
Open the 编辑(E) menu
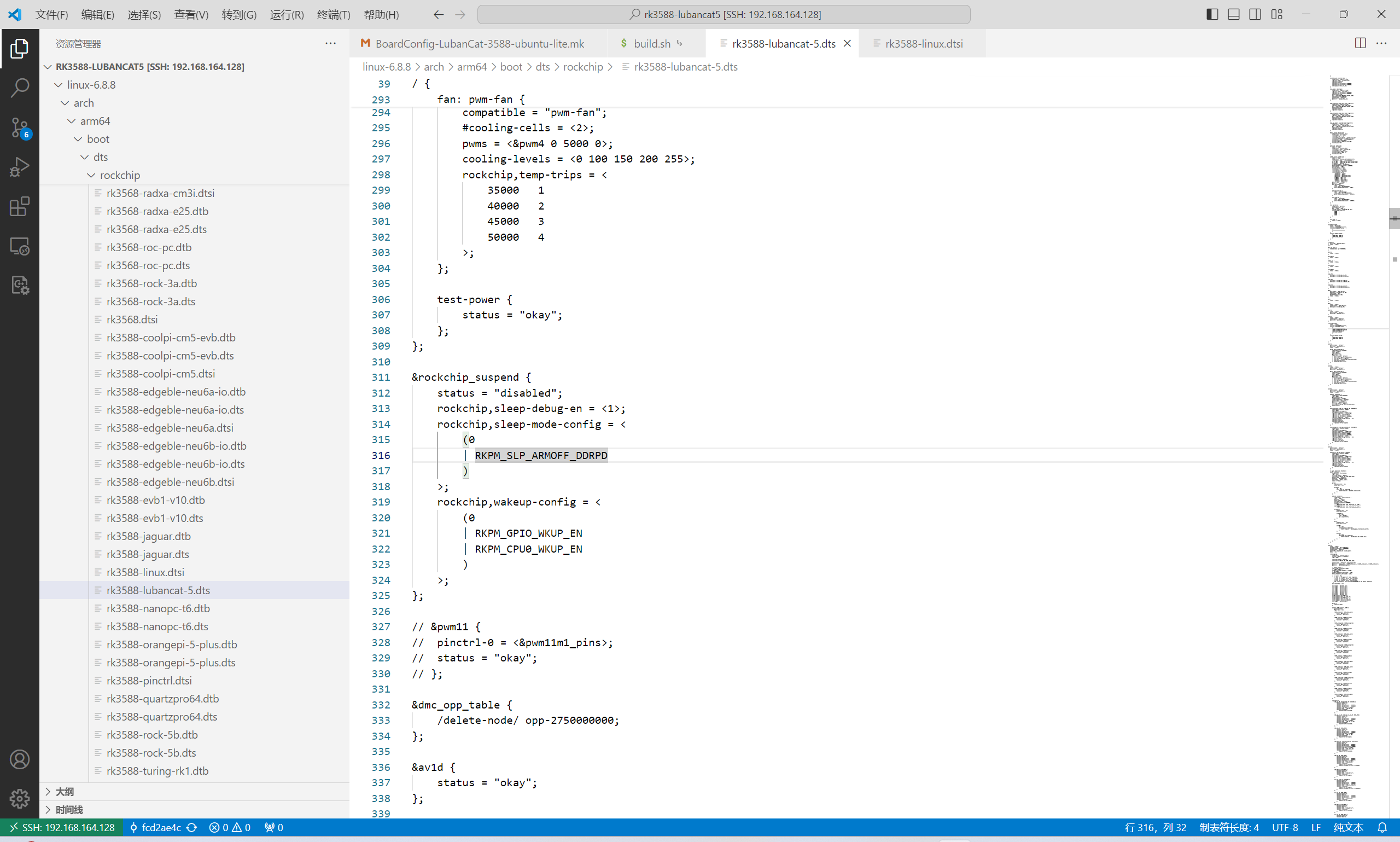pos(97,14)
